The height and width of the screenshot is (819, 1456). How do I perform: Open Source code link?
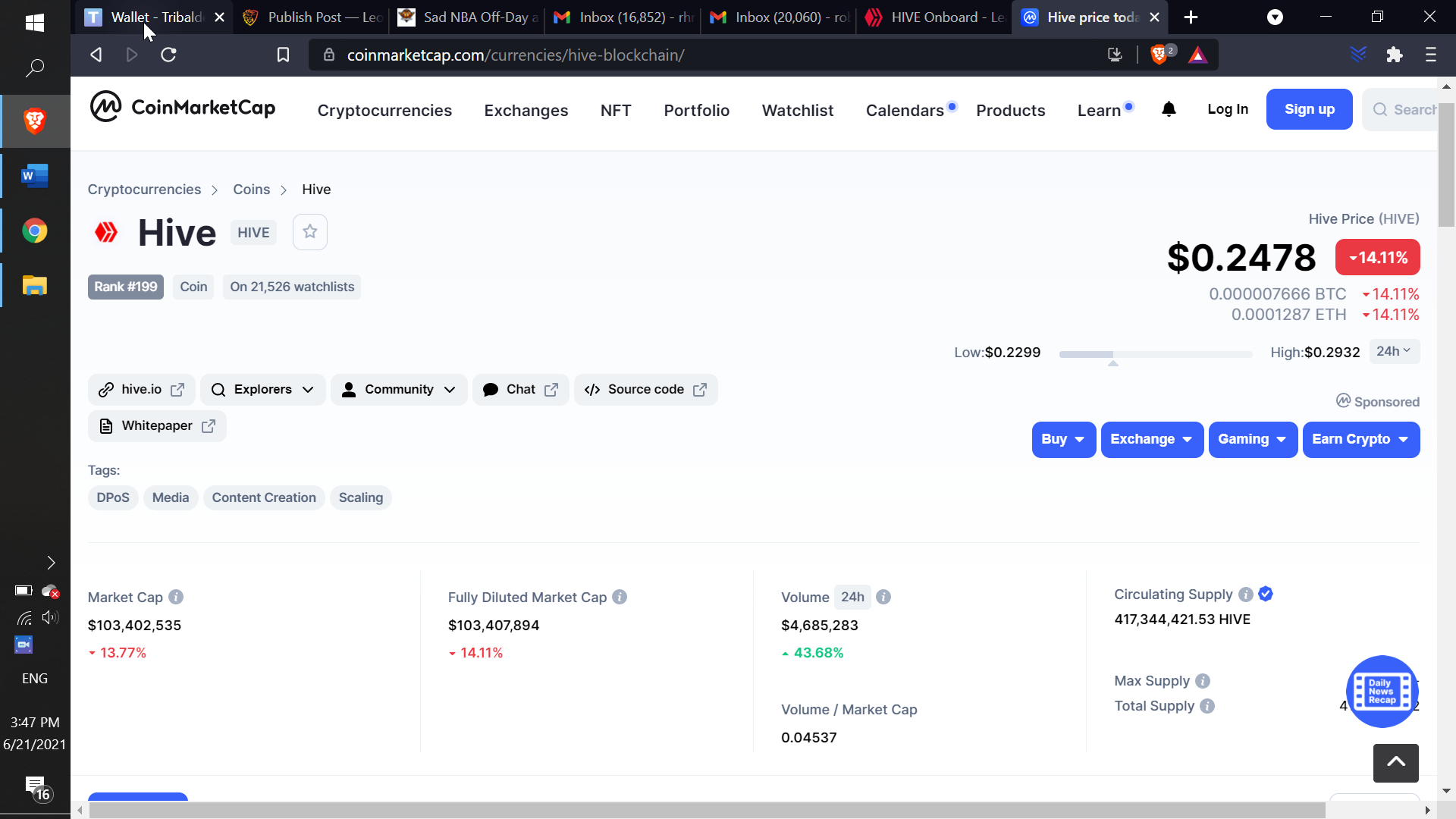pos(645,390)
